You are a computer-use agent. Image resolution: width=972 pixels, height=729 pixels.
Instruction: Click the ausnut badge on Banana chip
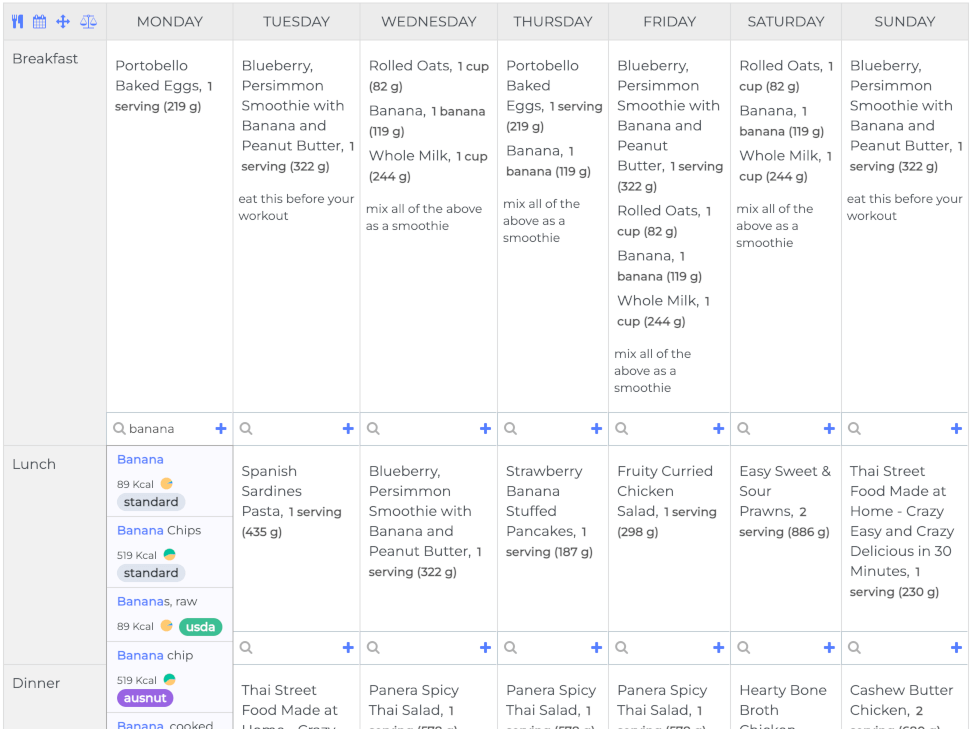point(145,697)
